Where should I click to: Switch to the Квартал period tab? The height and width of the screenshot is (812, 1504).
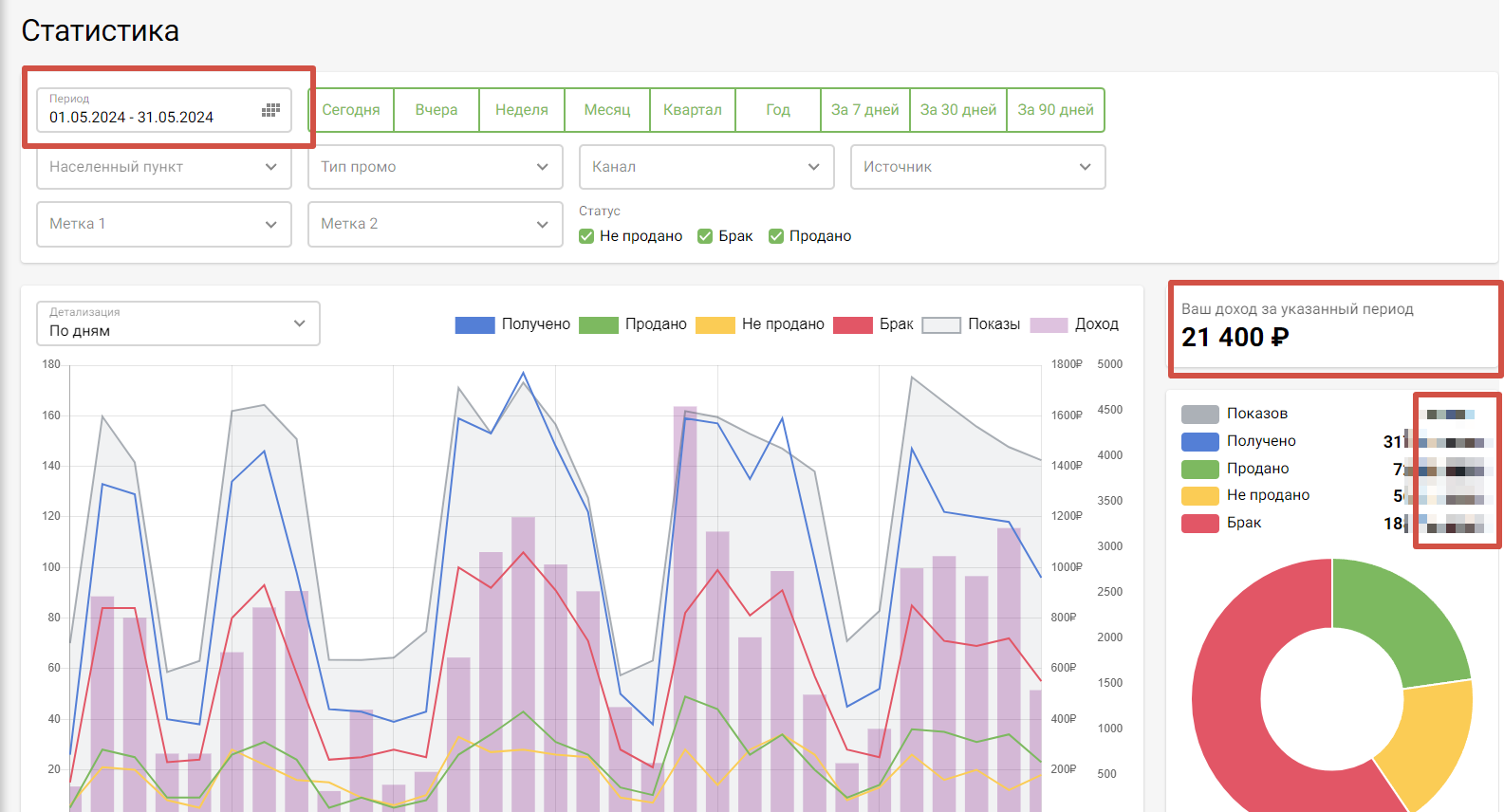[693, 110]
